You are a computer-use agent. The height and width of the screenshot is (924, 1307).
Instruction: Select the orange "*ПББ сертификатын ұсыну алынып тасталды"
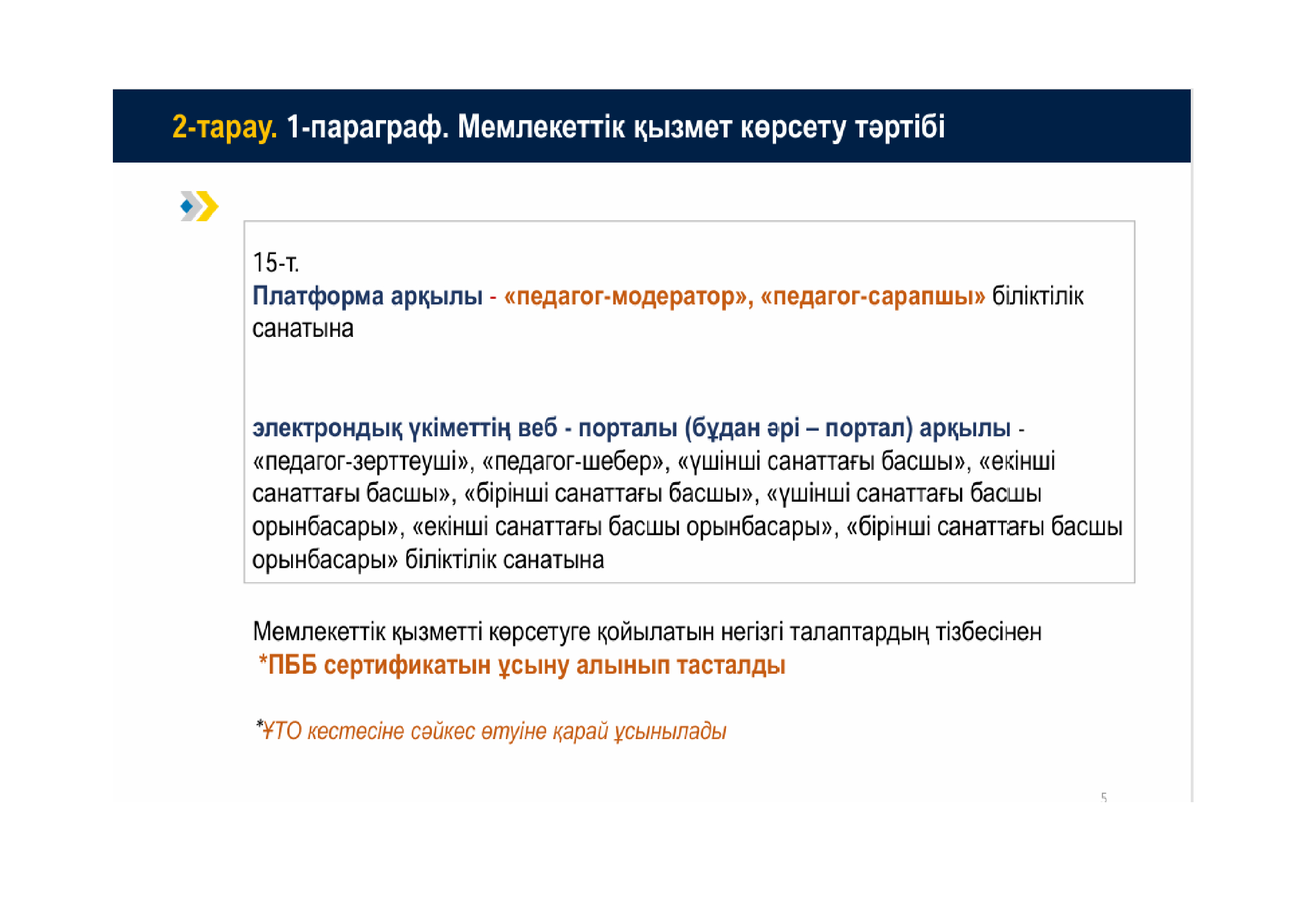521,665
